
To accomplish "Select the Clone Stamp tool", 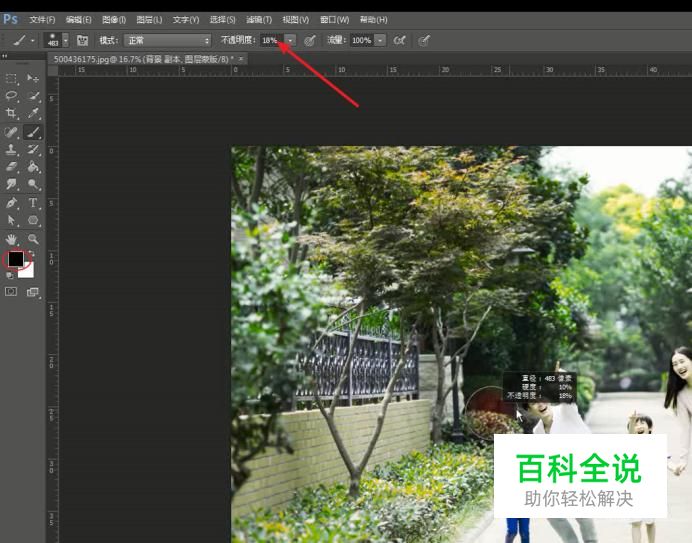I will tap(11, 149).
